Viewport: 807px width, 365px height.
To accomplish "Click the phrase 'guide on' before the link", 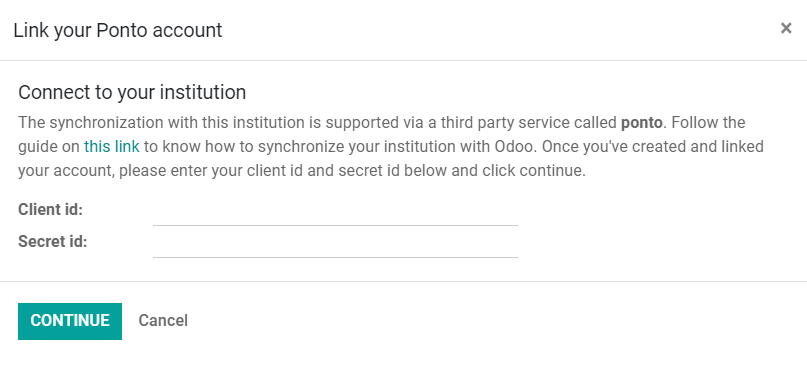I will [x=49, y=147].
